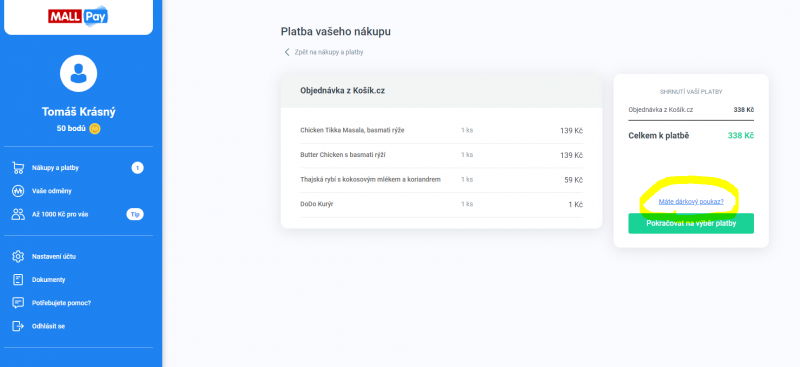This screenshot has height=367, width=800.
Task: Click 139 Kč price of Chicken Tikka Masala
Action: pos(571,131)
